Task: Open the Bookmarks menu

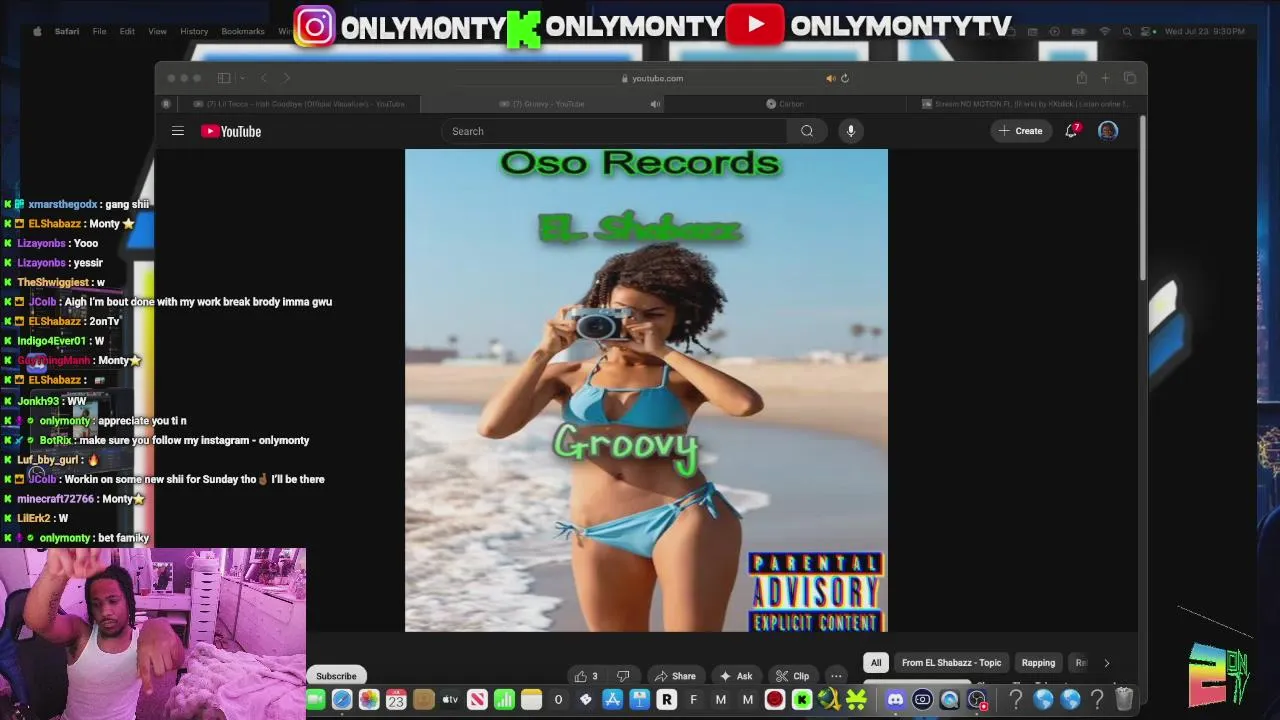Action: pos(243,32)
